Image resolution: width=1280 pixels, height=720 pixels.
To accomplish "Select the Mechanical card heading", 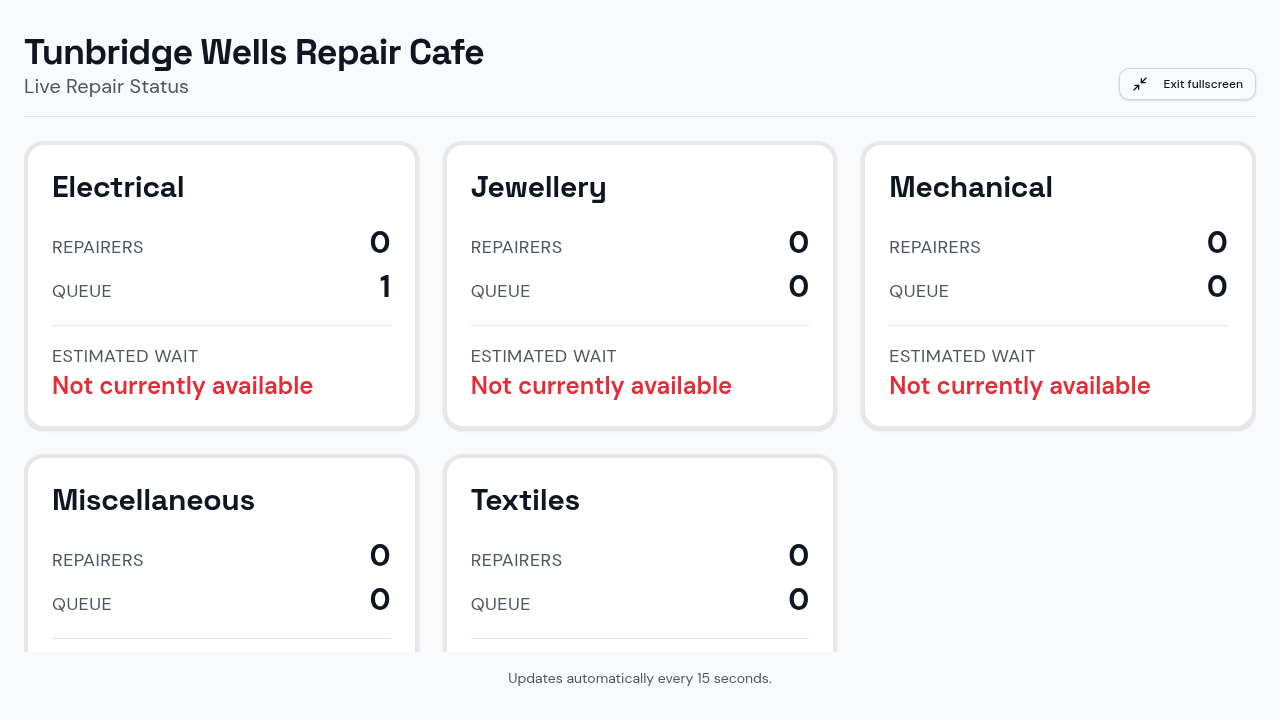I will (x=971, y=187).
